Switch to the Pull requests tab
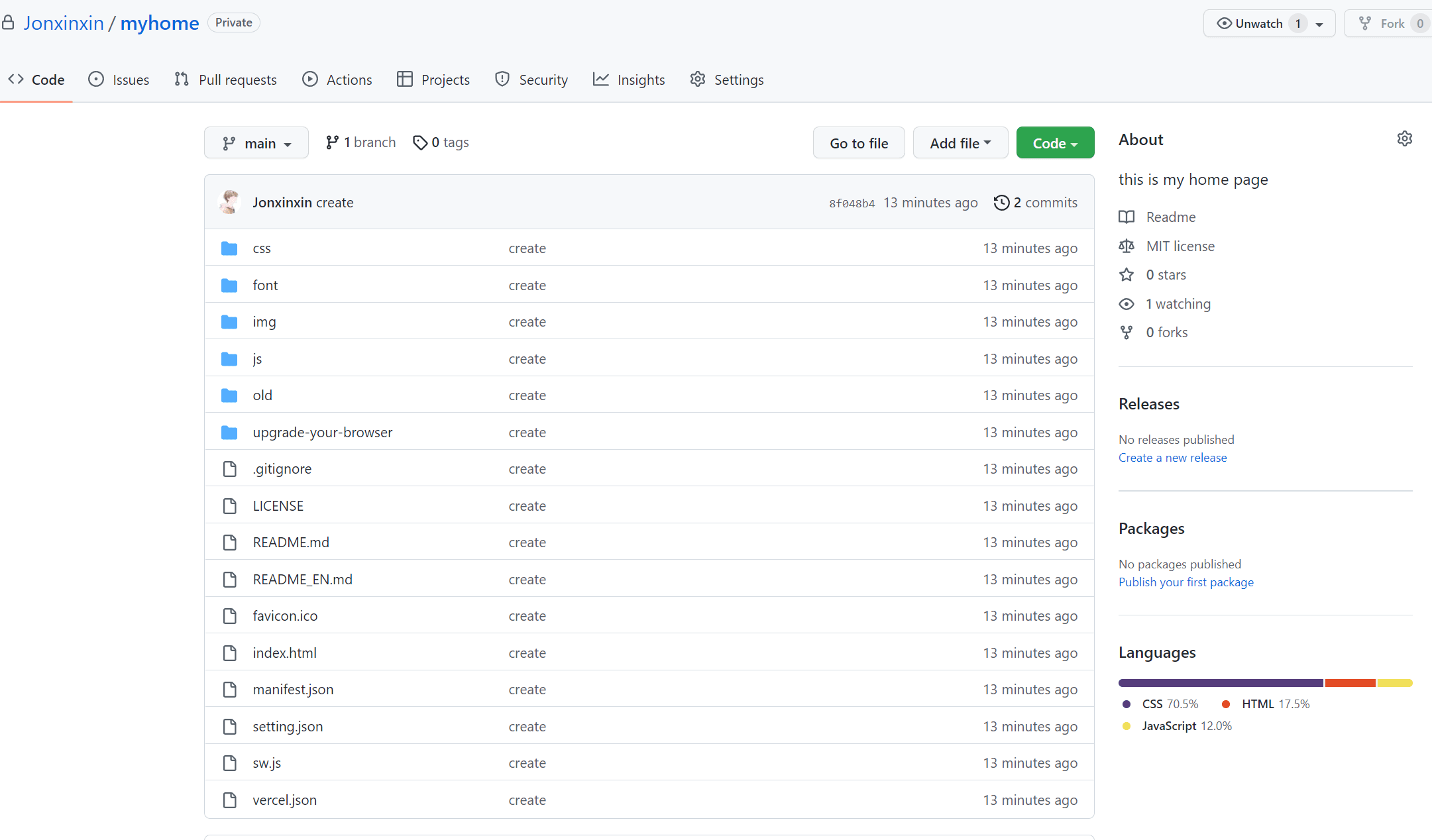Image resolution: width=1432 pixels, height=840 pixels. click(x=226, y=80)
